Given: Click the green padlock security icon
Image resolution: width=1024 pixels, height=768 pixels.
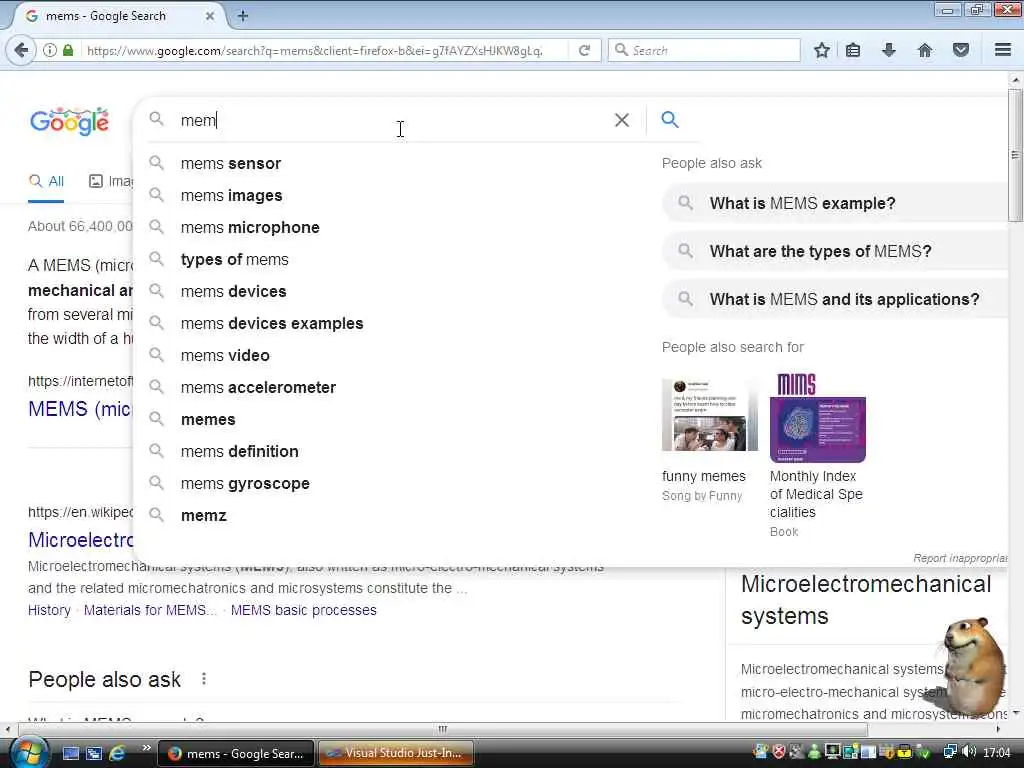Looking at the screenshot, I should [x=68, y=50].
